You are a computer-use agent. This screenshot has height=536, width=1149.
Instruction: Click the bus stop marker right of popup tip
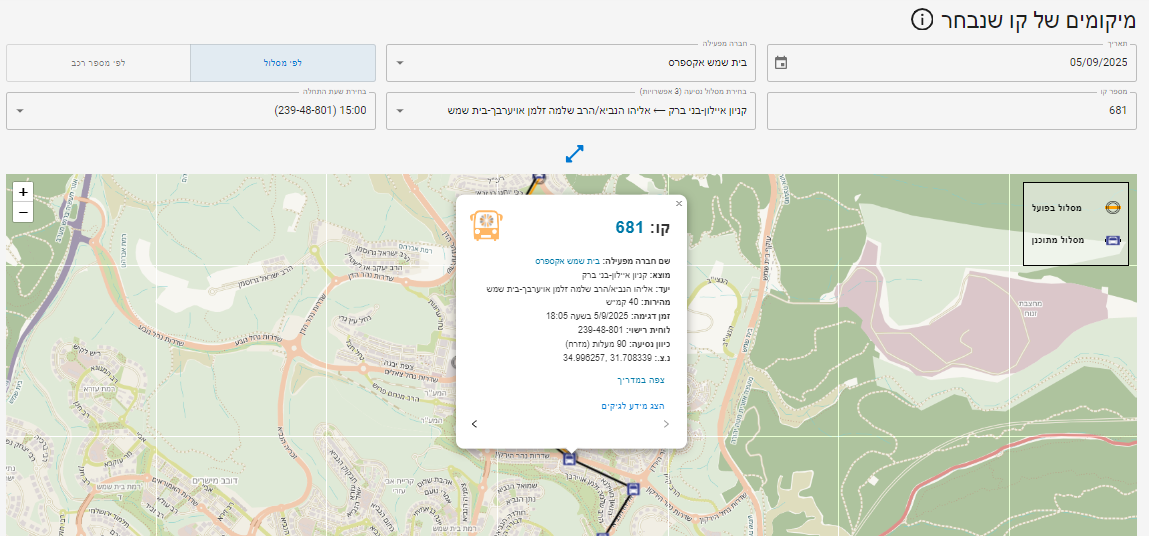(633, 489)
